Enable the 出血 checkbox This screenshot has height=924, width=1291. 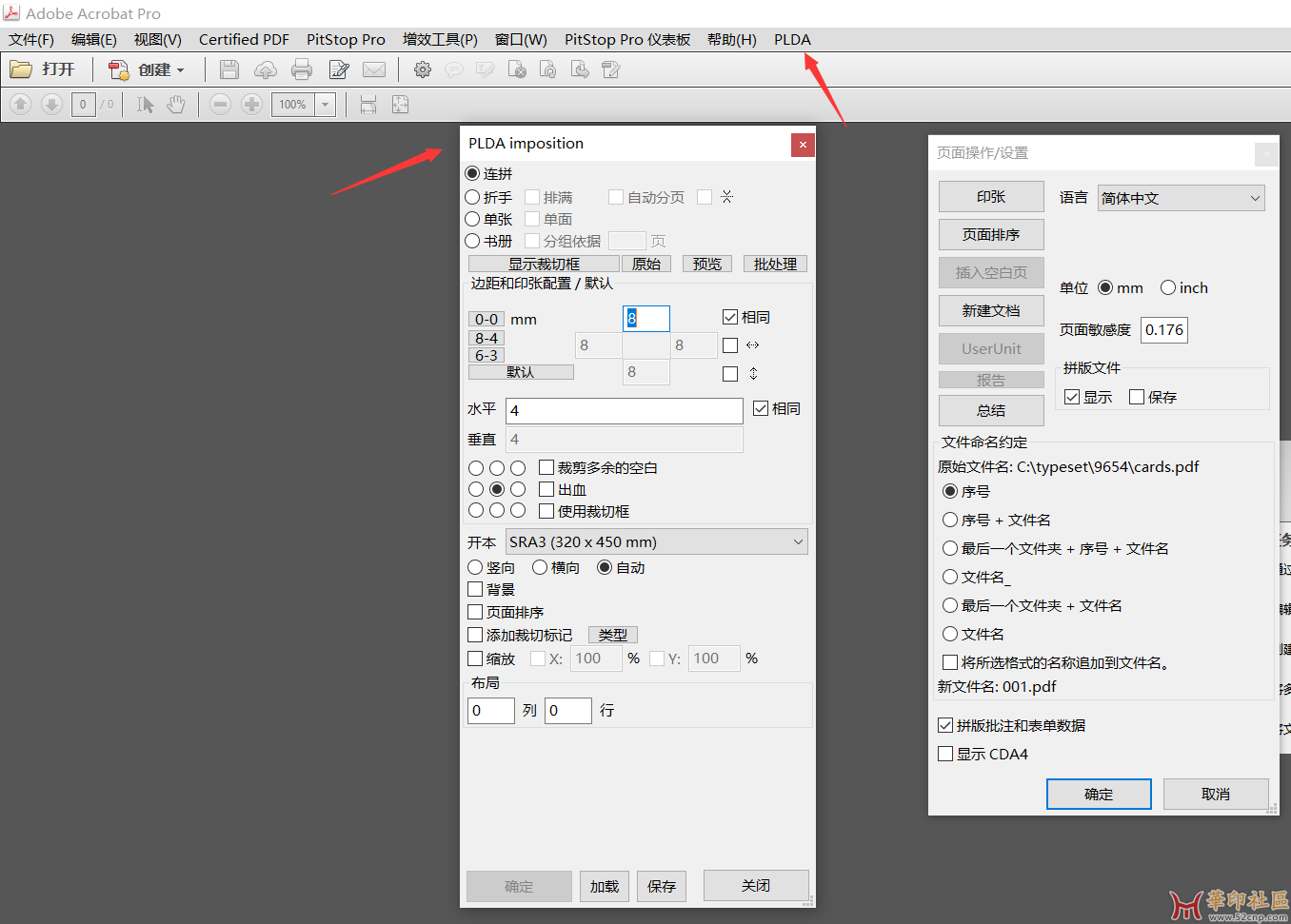pos(546,489)
